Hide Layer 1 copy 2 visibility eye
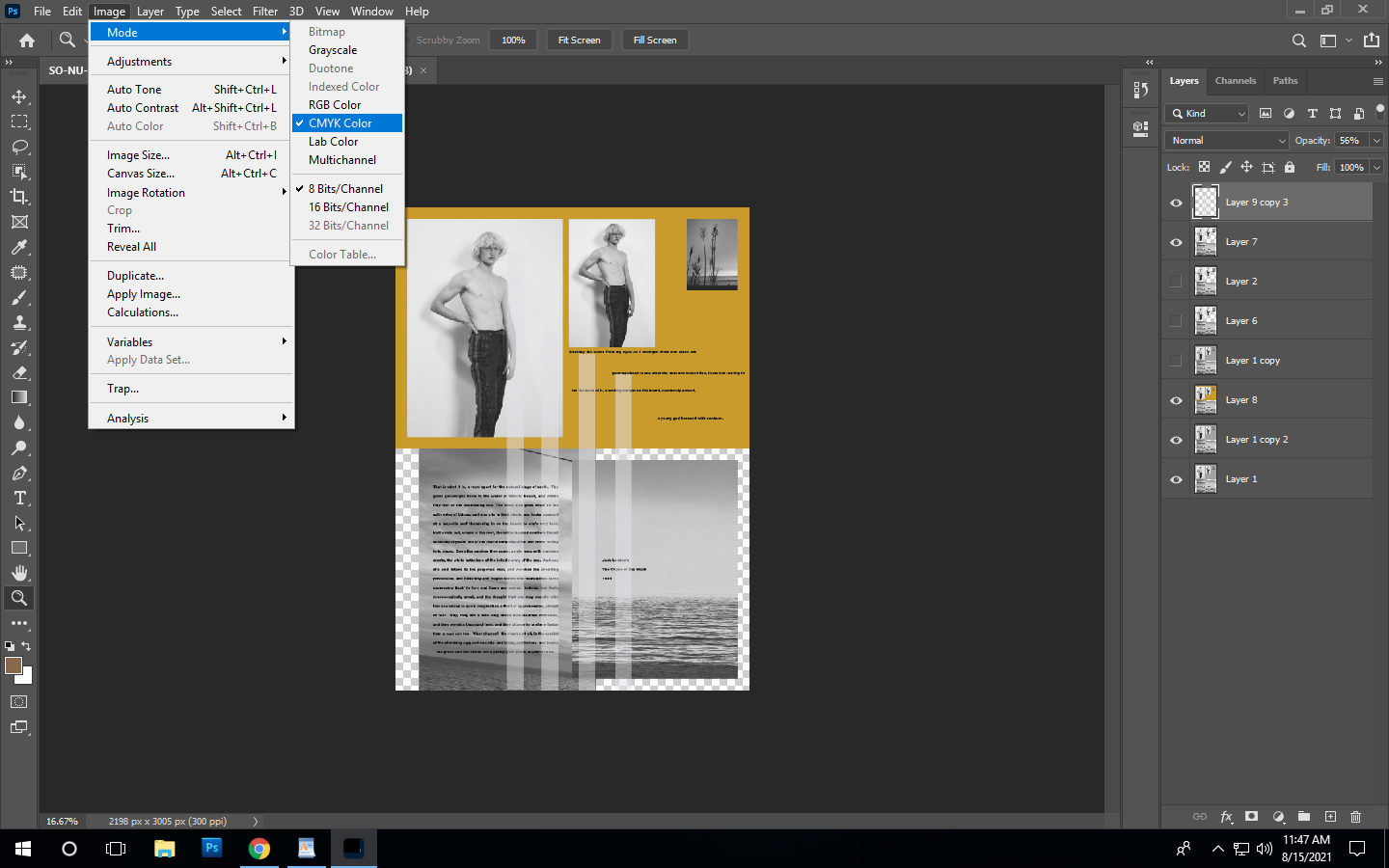The image size is (1389, 868). click(x=1176, y=440)
